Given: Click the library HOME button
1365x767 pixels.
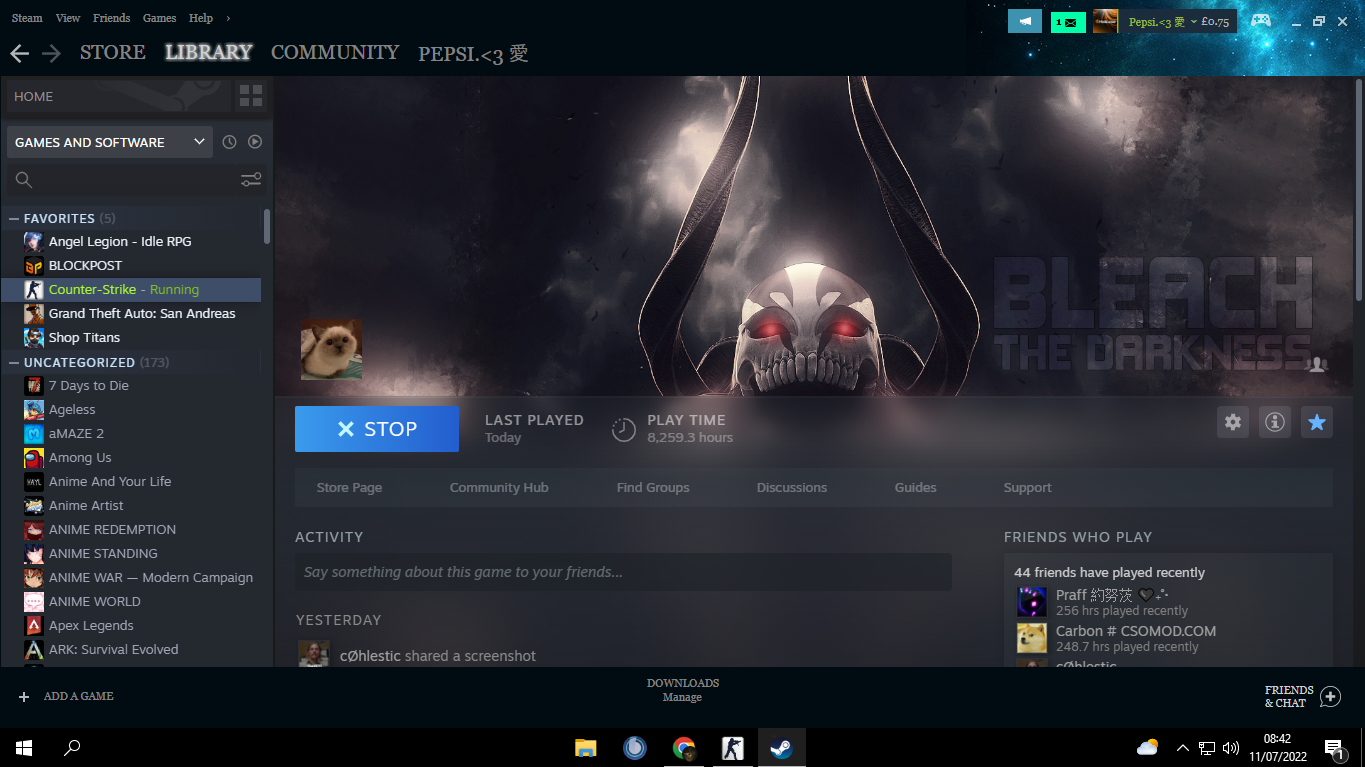Looking at the screenshot, I should point(118,96).
